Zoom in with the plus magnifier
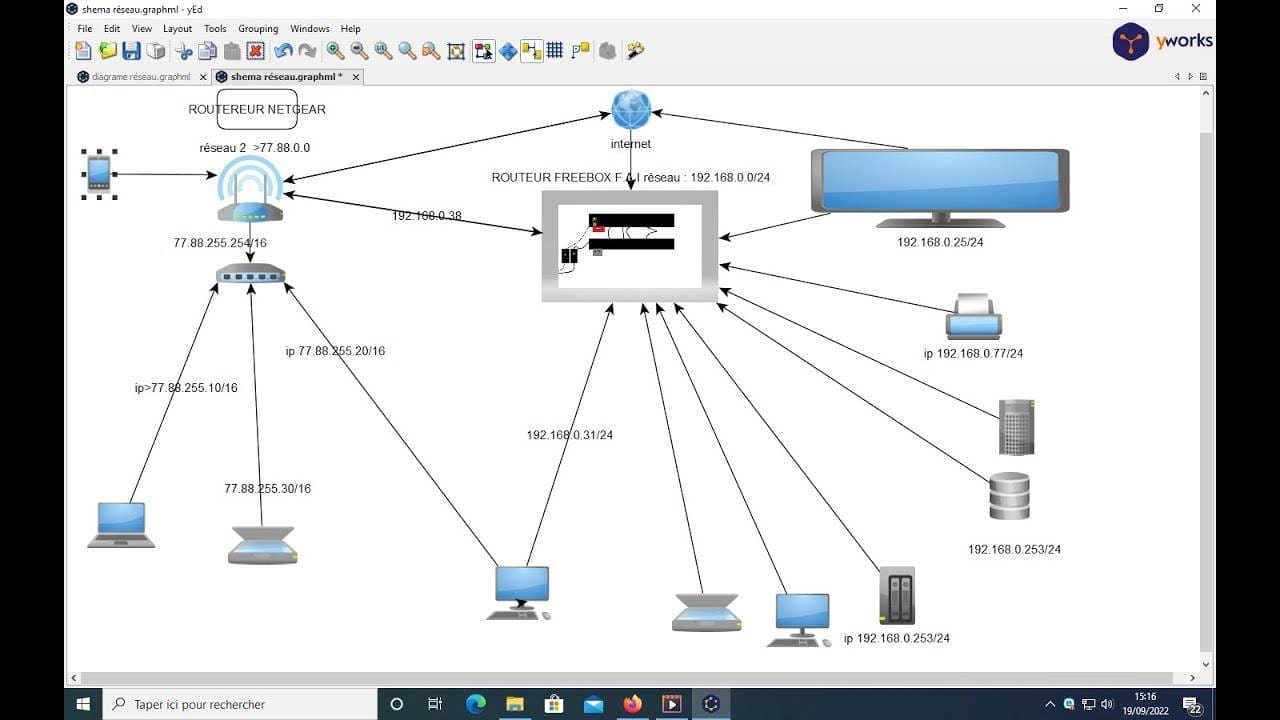Image resolution: width=1280 pixels, height=720 pixels. point(336,51)
